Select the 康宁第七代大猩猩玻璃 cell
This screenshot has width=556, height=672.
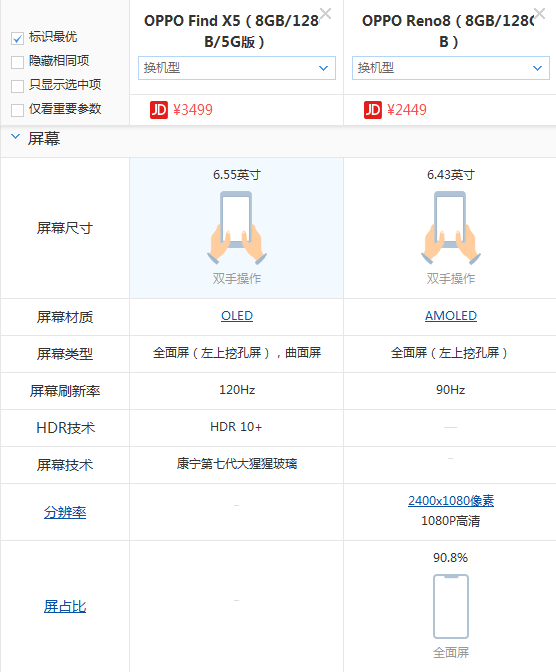click(237, 464)
